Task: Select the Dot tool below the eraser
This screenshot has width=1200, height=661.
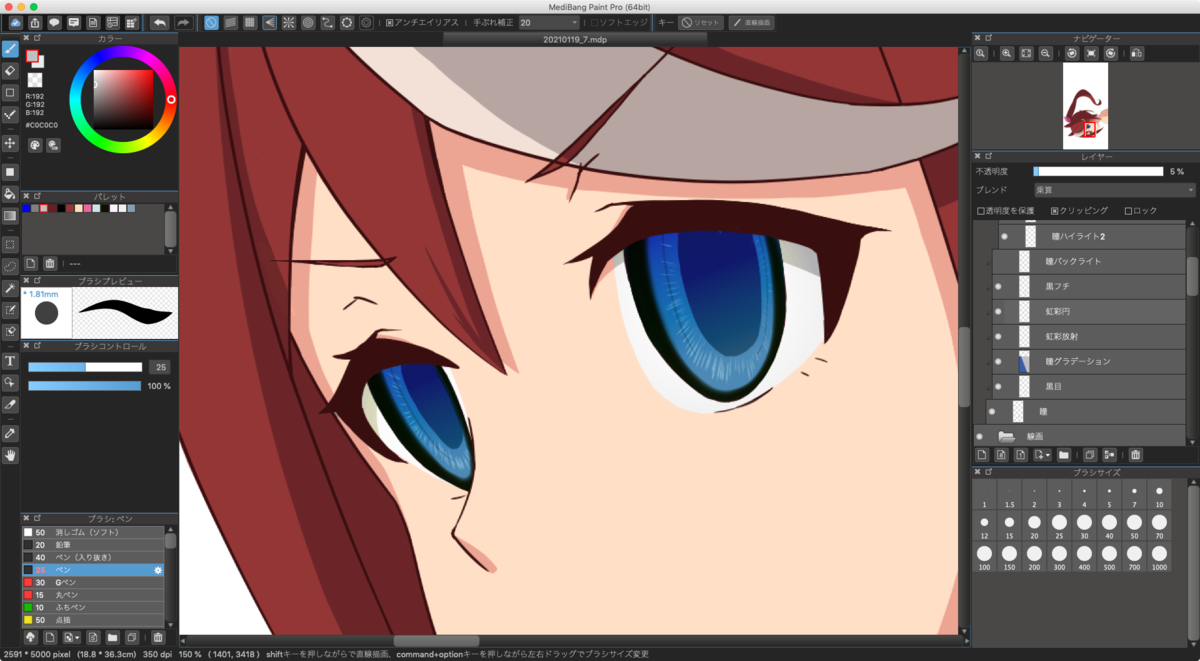Action: [10, 93]
